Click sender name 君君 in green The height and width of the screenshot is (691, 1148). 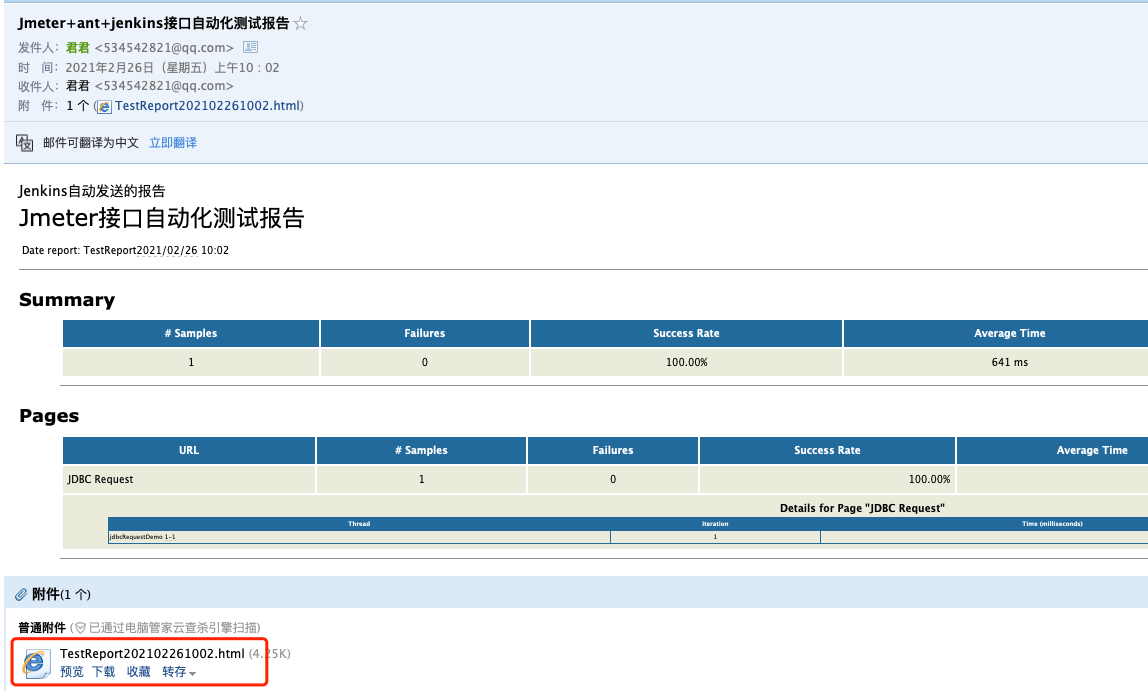tap(78, 48)
